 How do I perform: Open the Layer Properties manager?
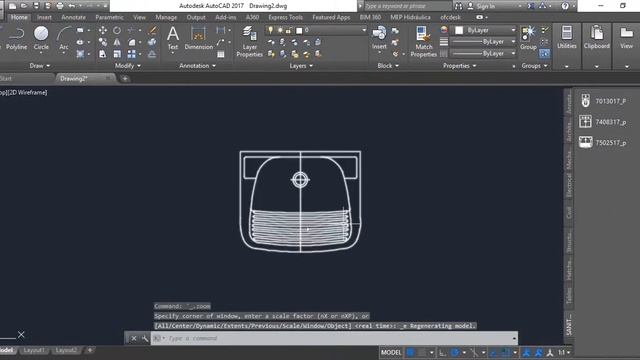(249, 42)
